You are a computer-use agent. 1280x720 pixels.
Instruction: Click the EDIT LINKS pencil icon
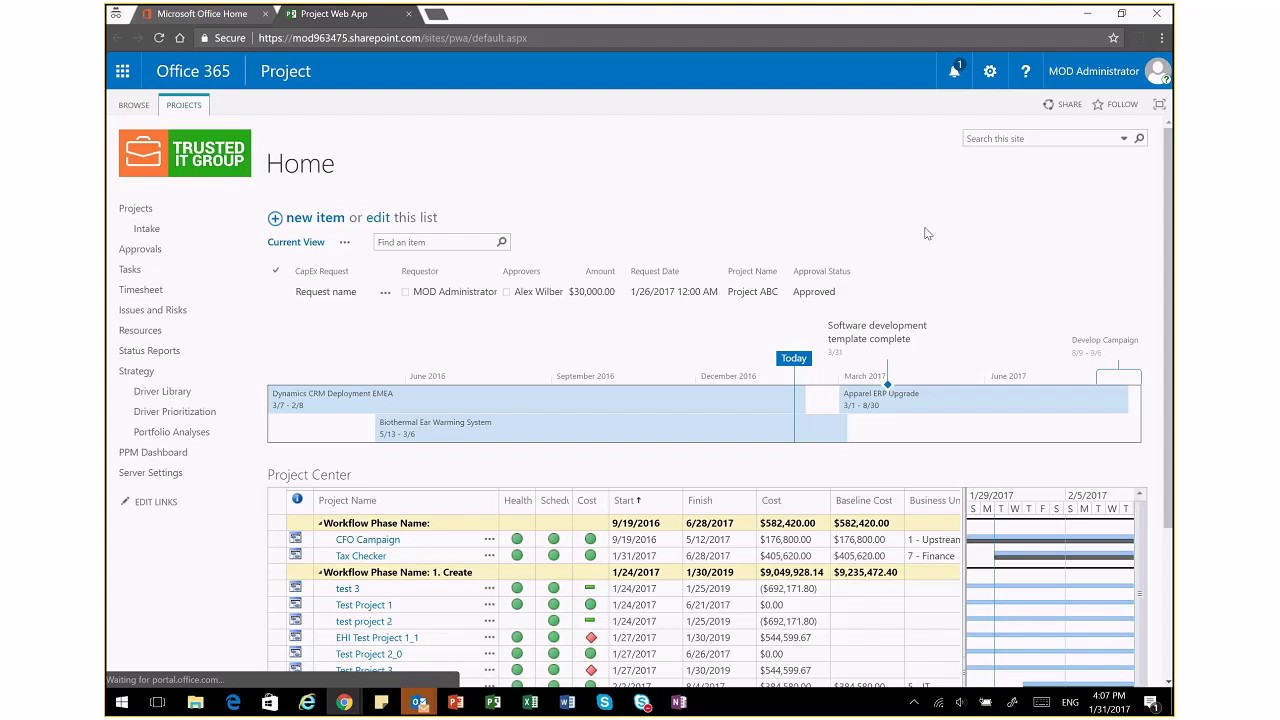pos(125,501)
